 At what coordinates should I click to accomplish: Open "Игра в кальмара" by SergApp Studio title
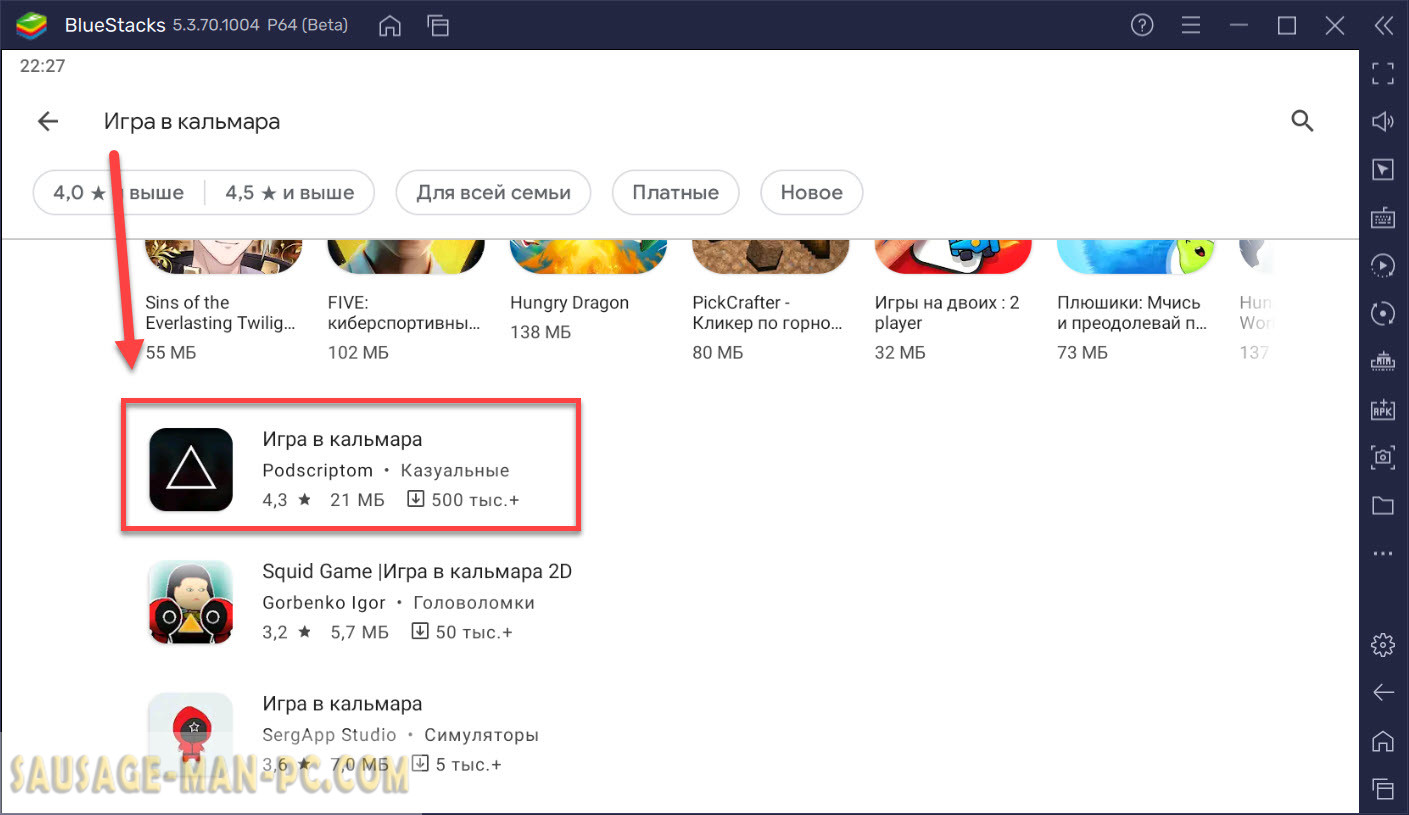pyautogui.click(x=342, y=703)
